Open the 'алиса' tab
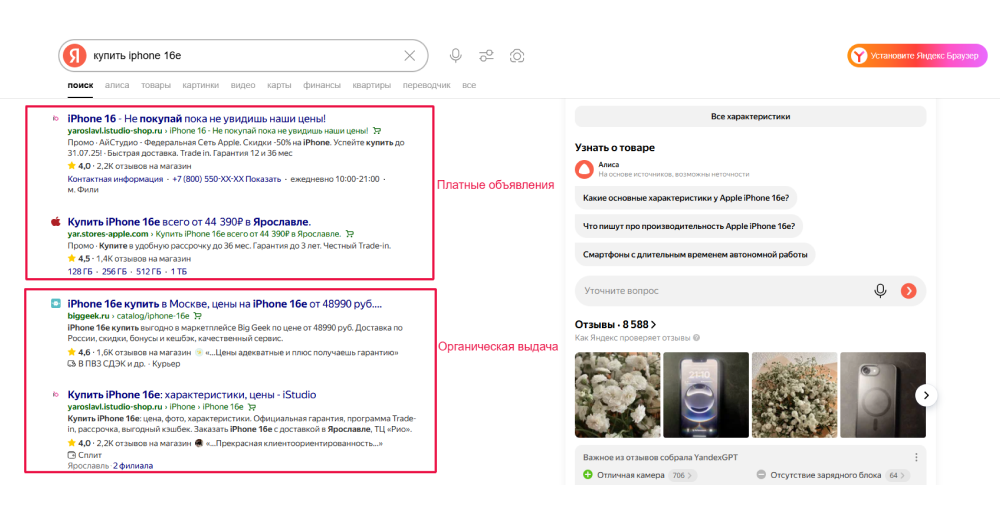The width and height of the screenshot is (1000, 518). pos(117,85)
